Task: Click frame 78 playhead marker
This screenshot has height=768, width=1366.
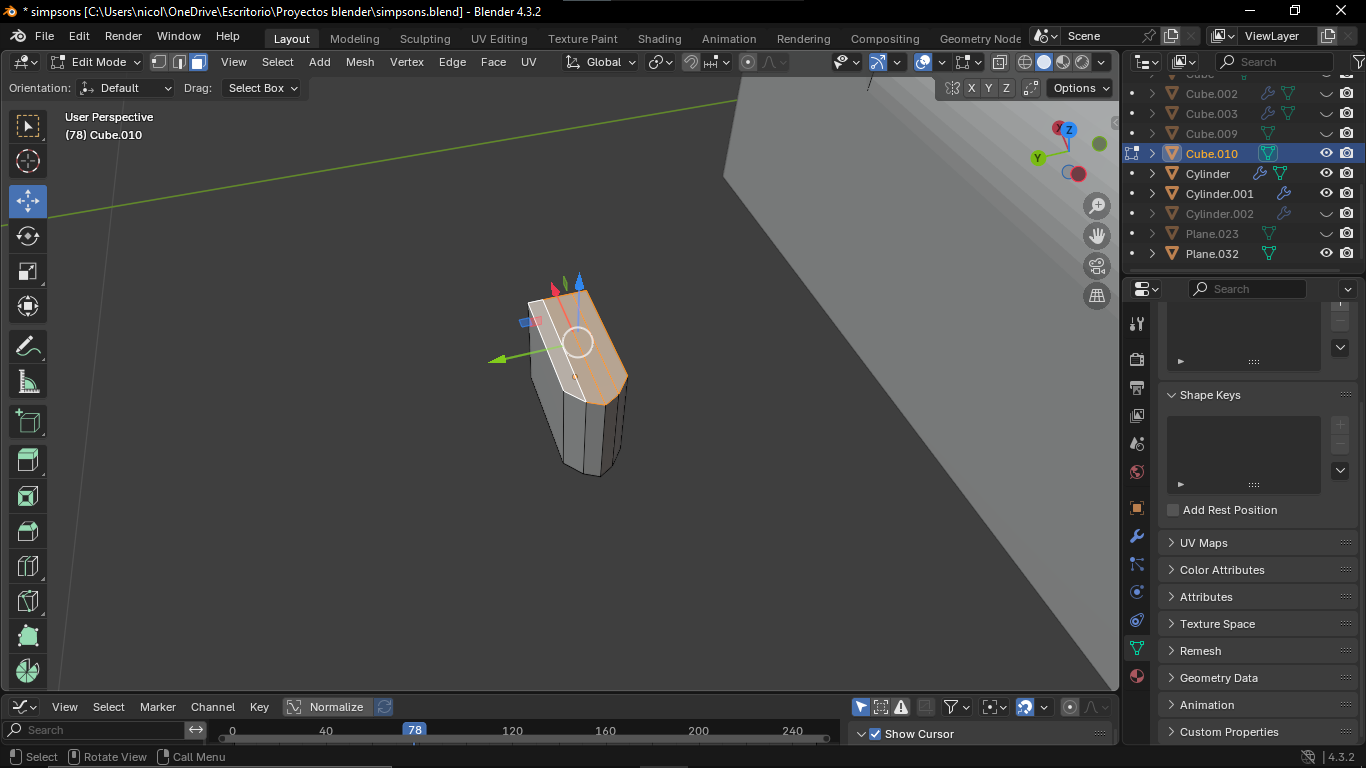Action: [415, 730]
